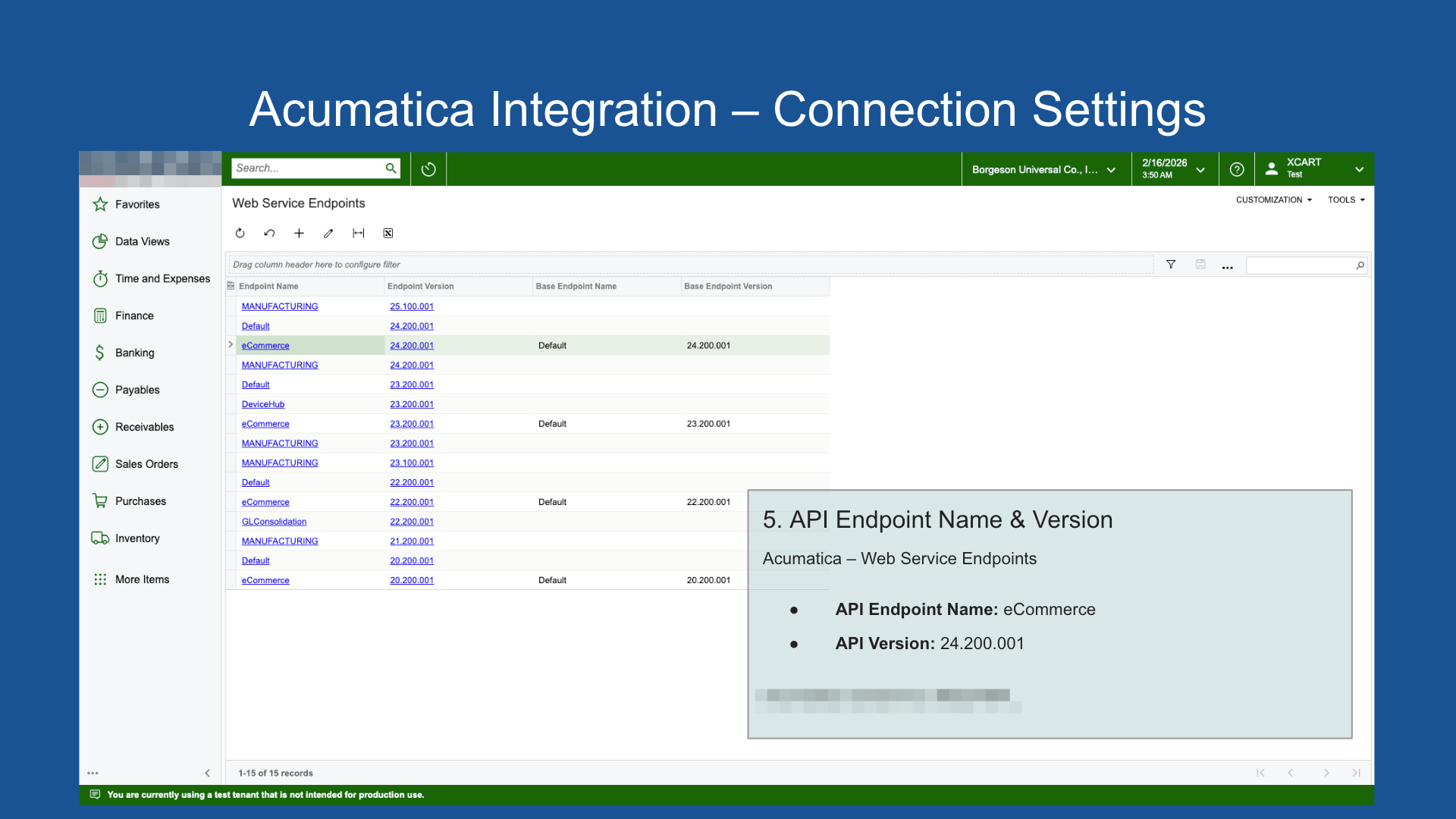
Task: Open the TOOLS menu
Action: coord(1346,200)
